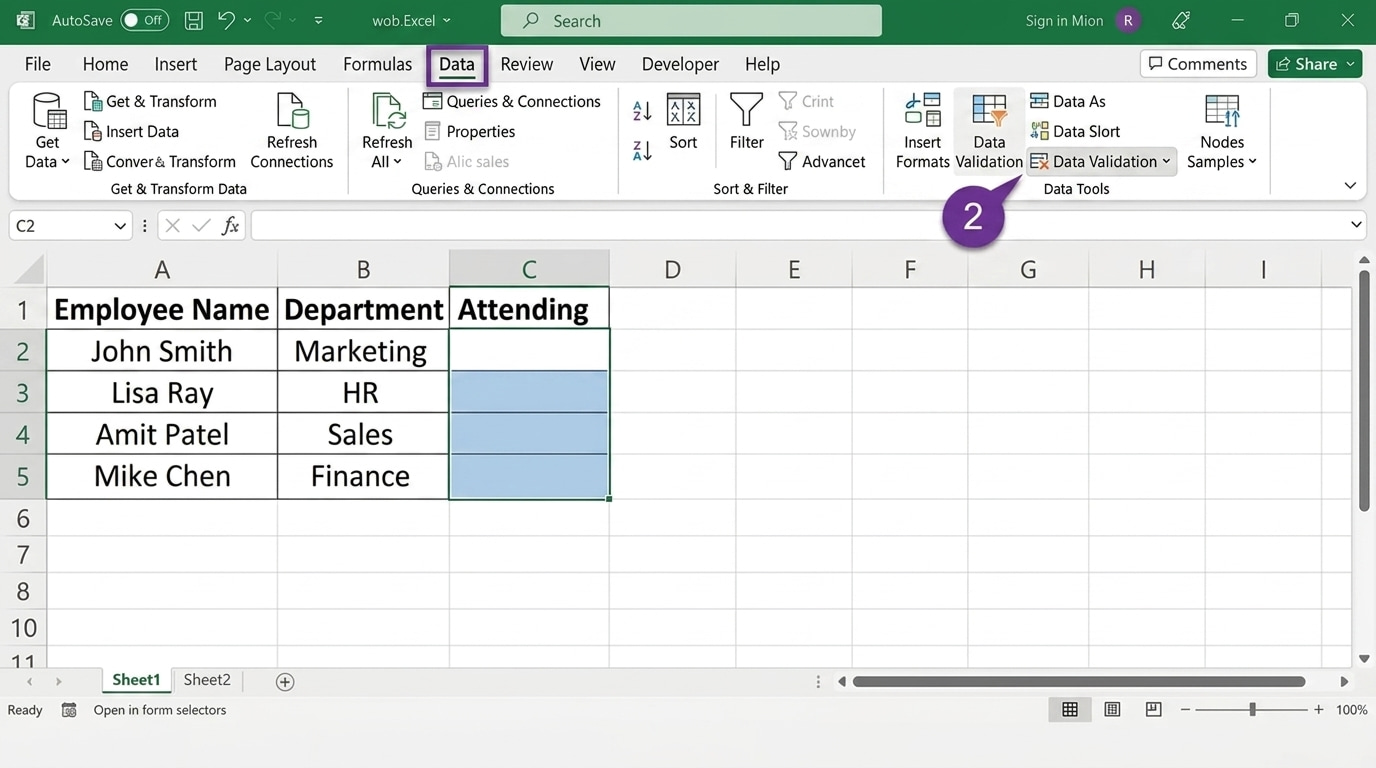1376x768 pixels.
Task: Switch to the Home tab
Action: 105,64
